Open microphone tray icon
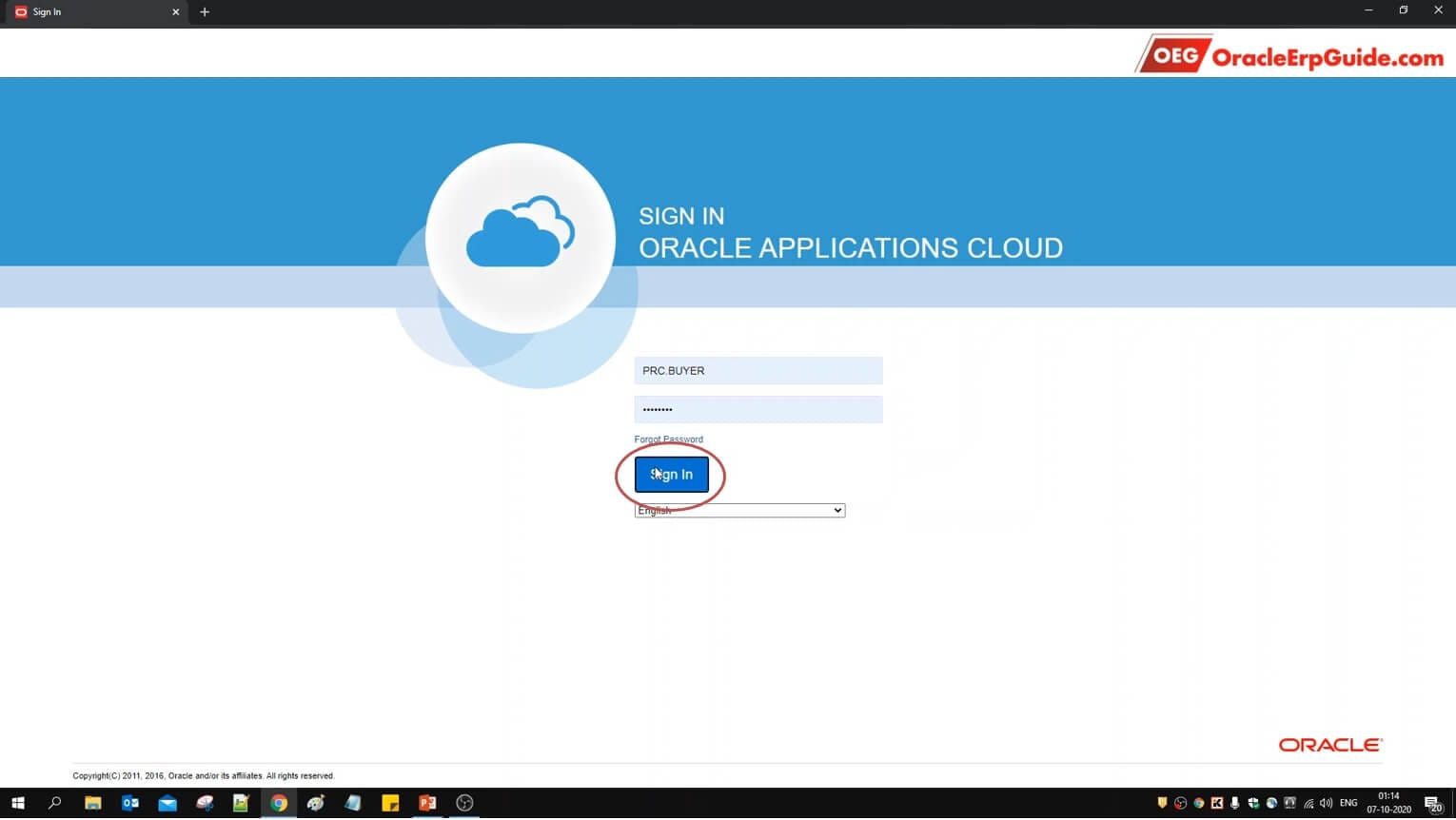 tap(1234, 804)
